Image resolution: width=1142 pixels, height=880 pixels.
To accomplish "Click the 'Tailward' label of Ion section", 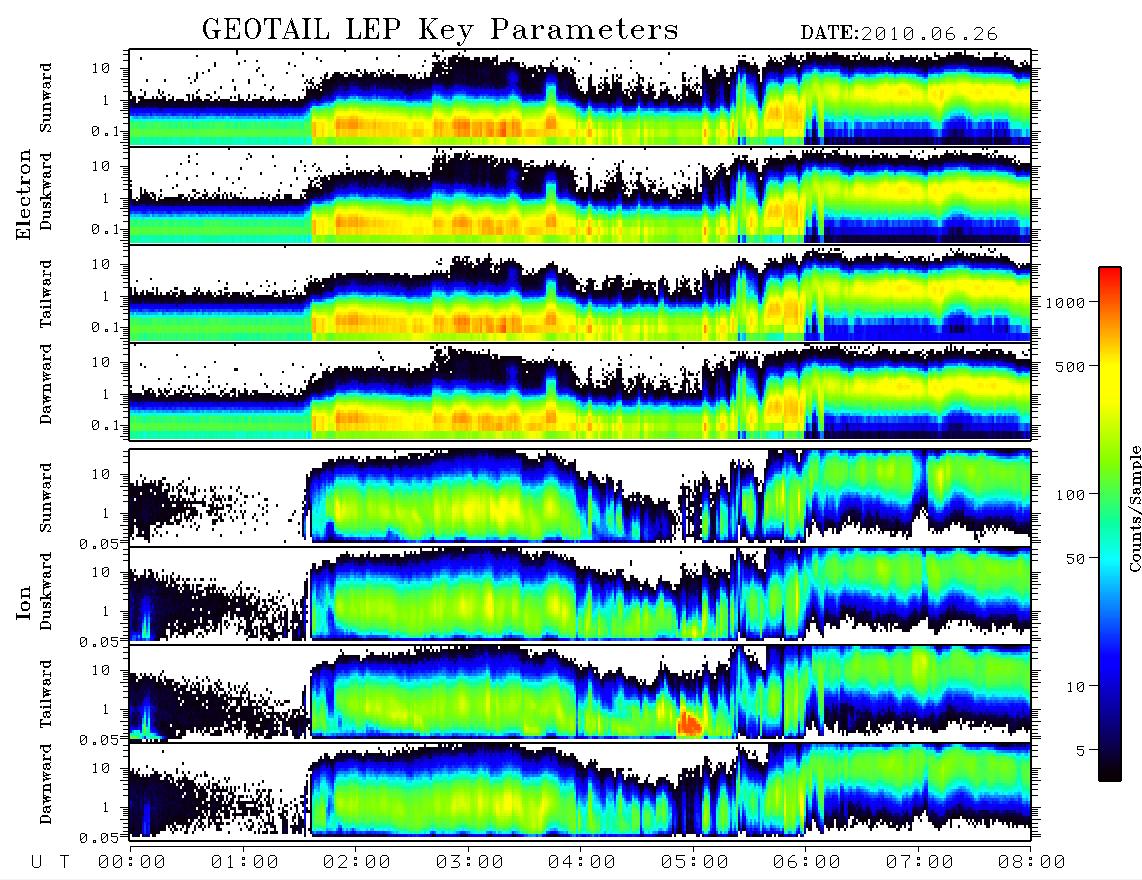I will (x=46, y=694).
